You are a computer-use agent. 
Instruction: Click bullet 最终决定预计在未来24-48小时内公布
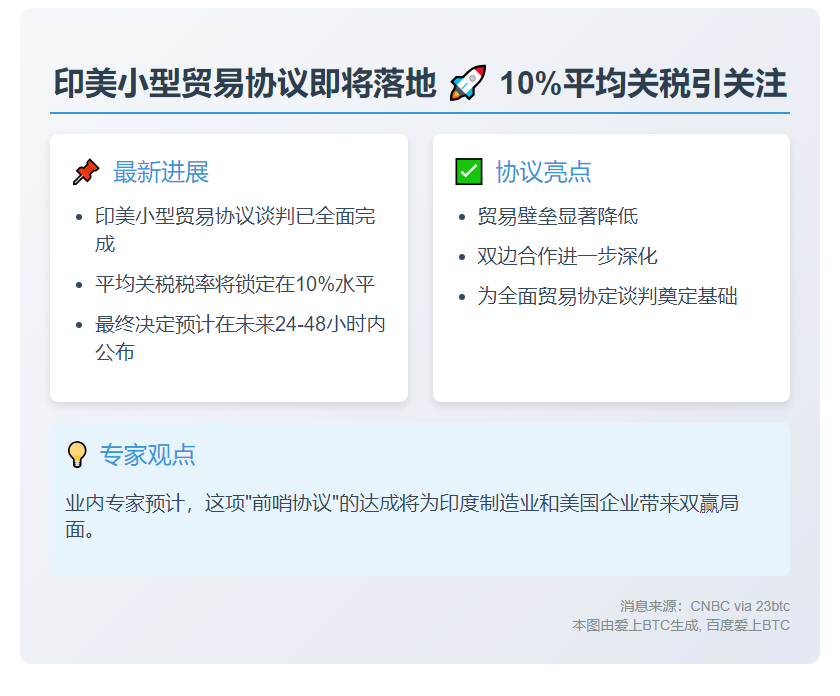pyautogui.click(x=240, y=338)
